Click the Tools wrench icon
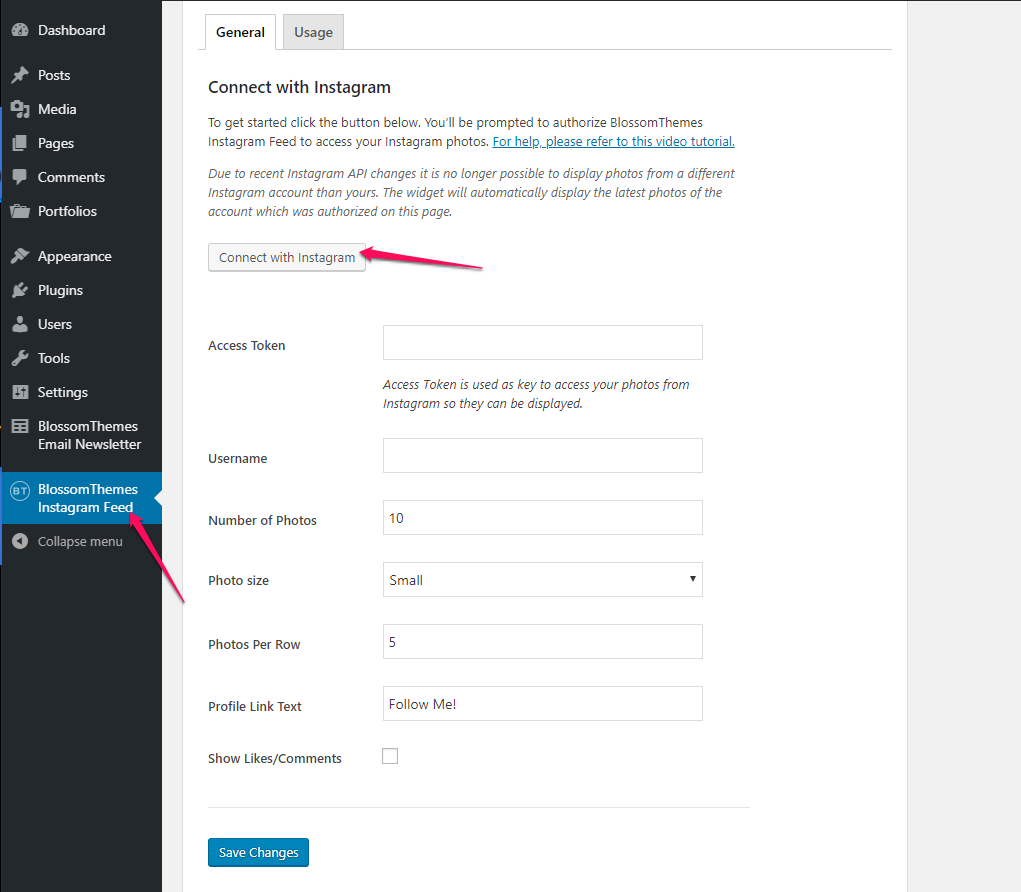Screen dimensions: 1021x892 [x=20, y=358]
